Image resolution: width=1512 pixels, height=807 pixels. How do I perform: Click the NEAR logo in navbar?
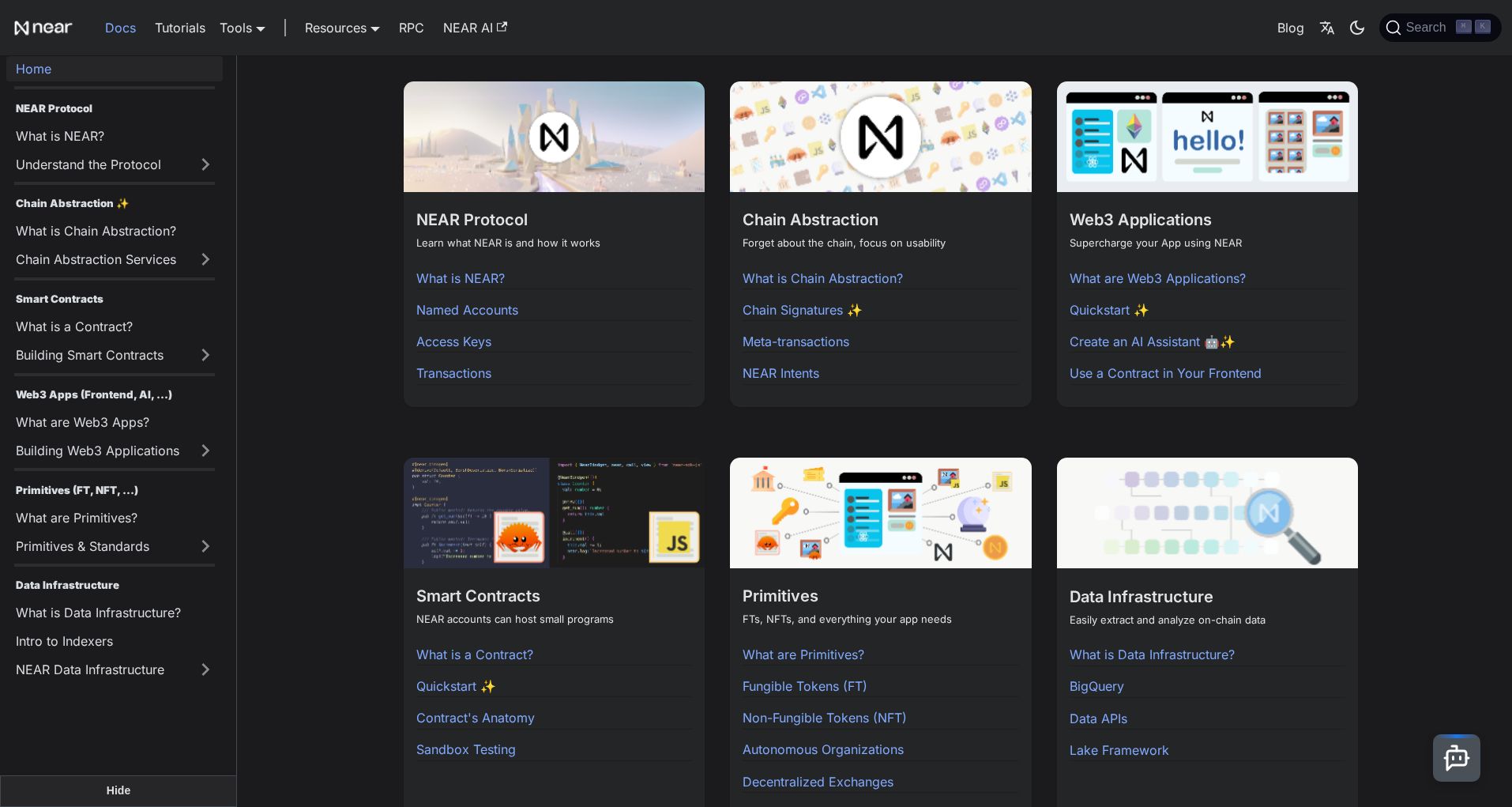[43, 28]
